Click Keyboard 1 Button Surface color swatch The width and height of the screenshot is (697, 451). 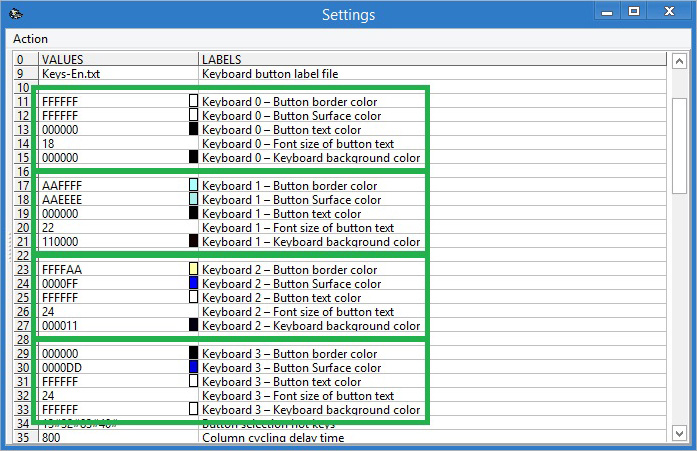193,199
